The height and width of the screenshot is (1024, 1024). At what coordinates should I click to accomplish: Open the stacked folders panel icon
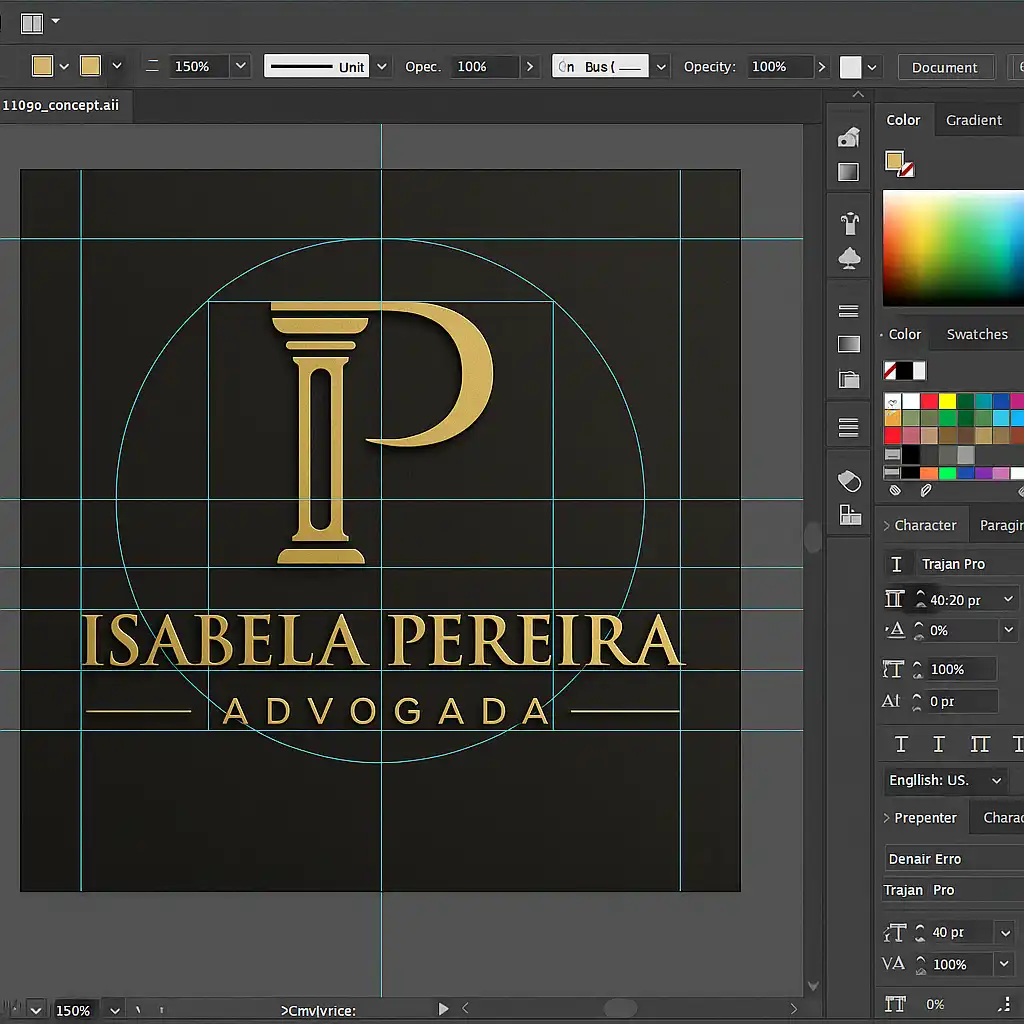coord(849,379)
